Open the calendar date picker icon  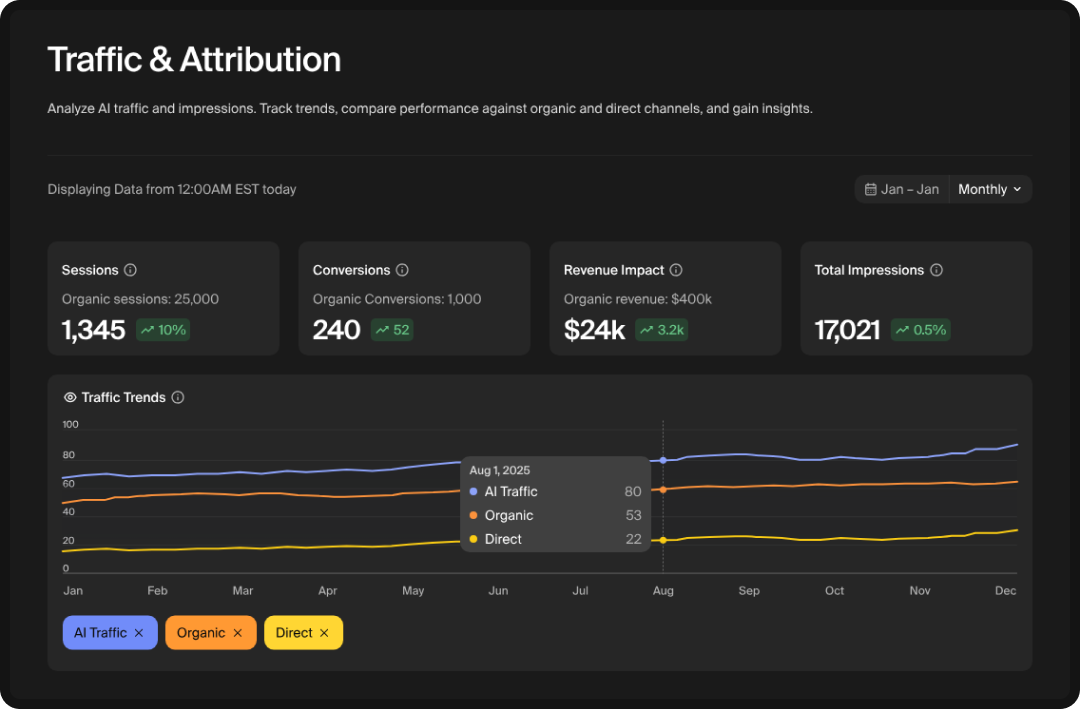tap(871, 188)
